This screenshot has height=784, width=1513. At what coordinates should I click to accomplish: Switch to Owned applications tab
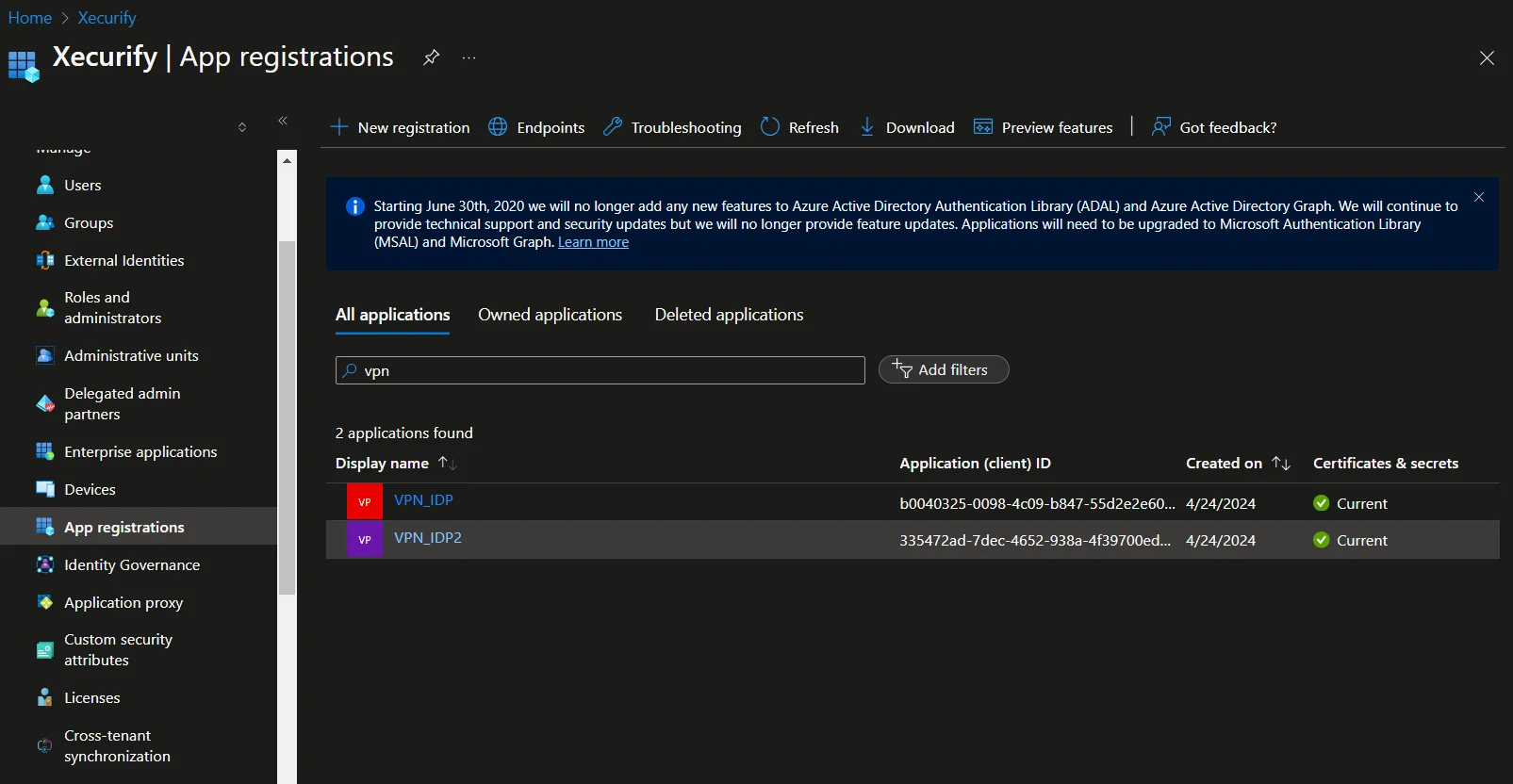[x=551, y=315]
